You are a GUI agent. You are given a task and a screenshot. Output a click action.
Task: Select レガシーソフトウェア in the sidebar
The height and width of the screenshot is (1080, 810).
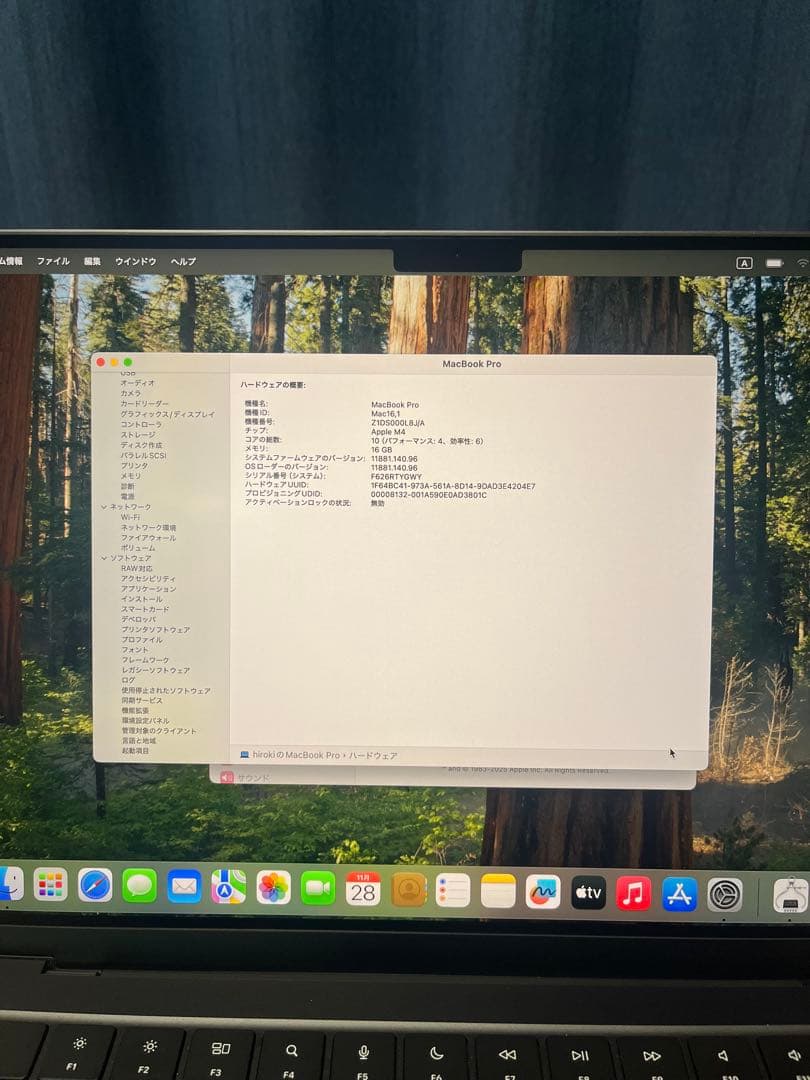pos(156,670)
